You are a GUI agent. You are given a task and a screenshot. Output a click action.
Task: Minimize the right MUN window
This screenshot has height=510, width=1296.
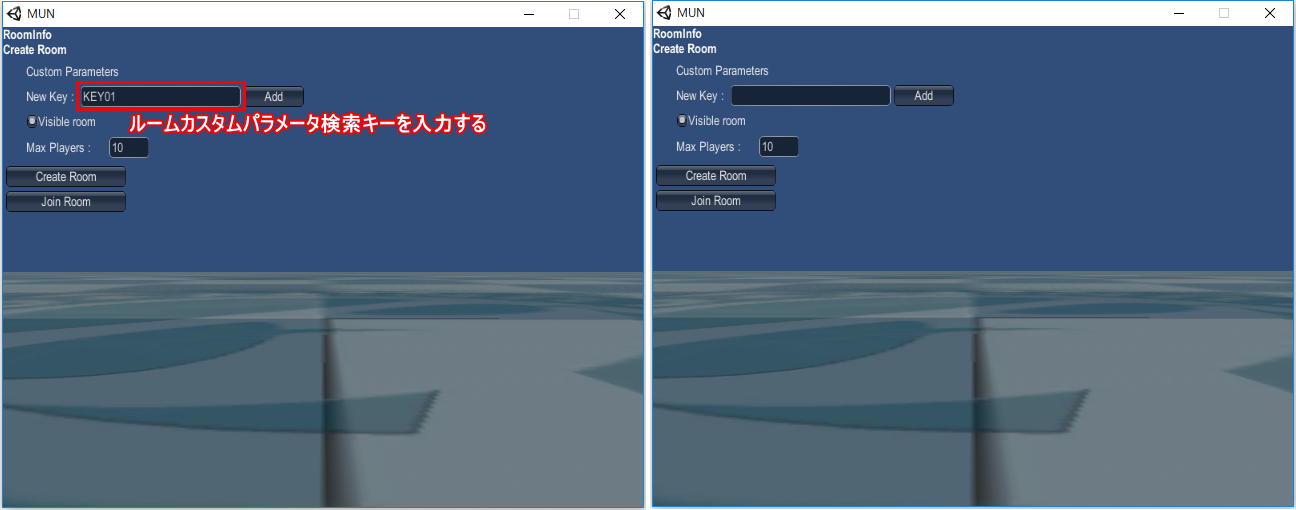pyautogui.click(x=1180, y=13)
